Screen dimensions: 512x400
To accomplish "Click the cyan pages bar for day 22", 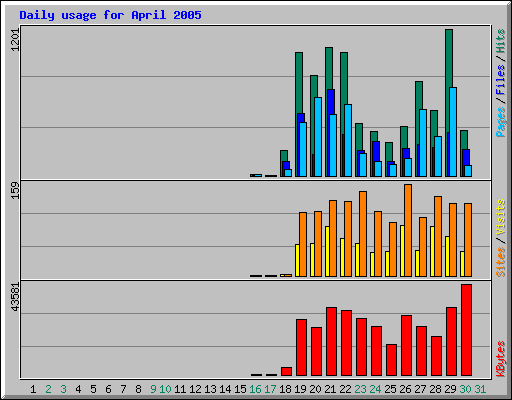I will [x=348, y=140].
